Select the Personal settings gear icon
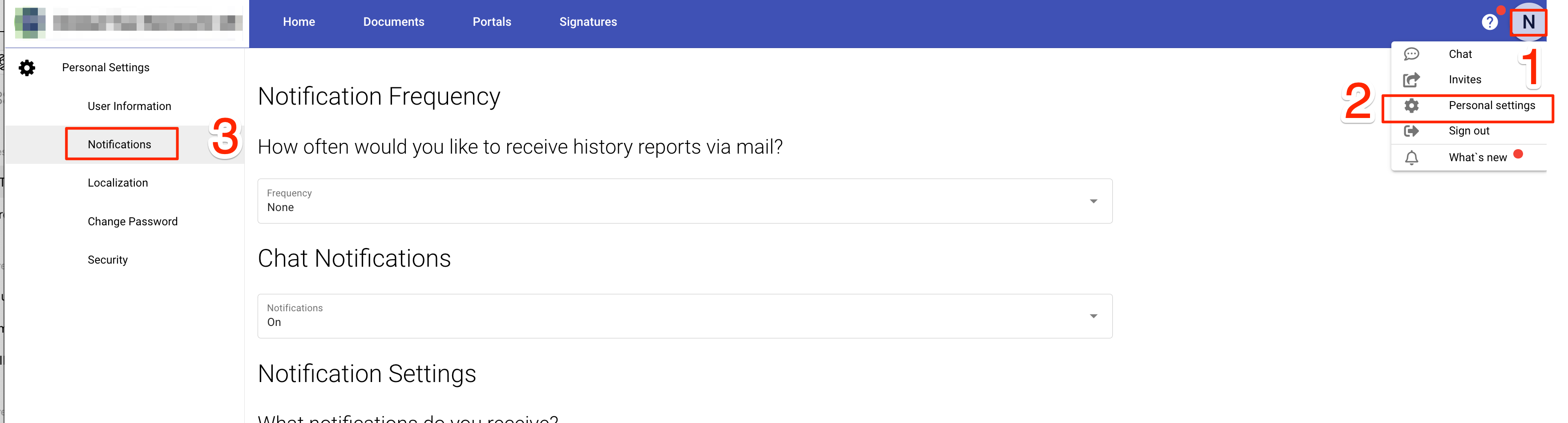This screenshot has height=423, width=1568. coord(1412,106)
